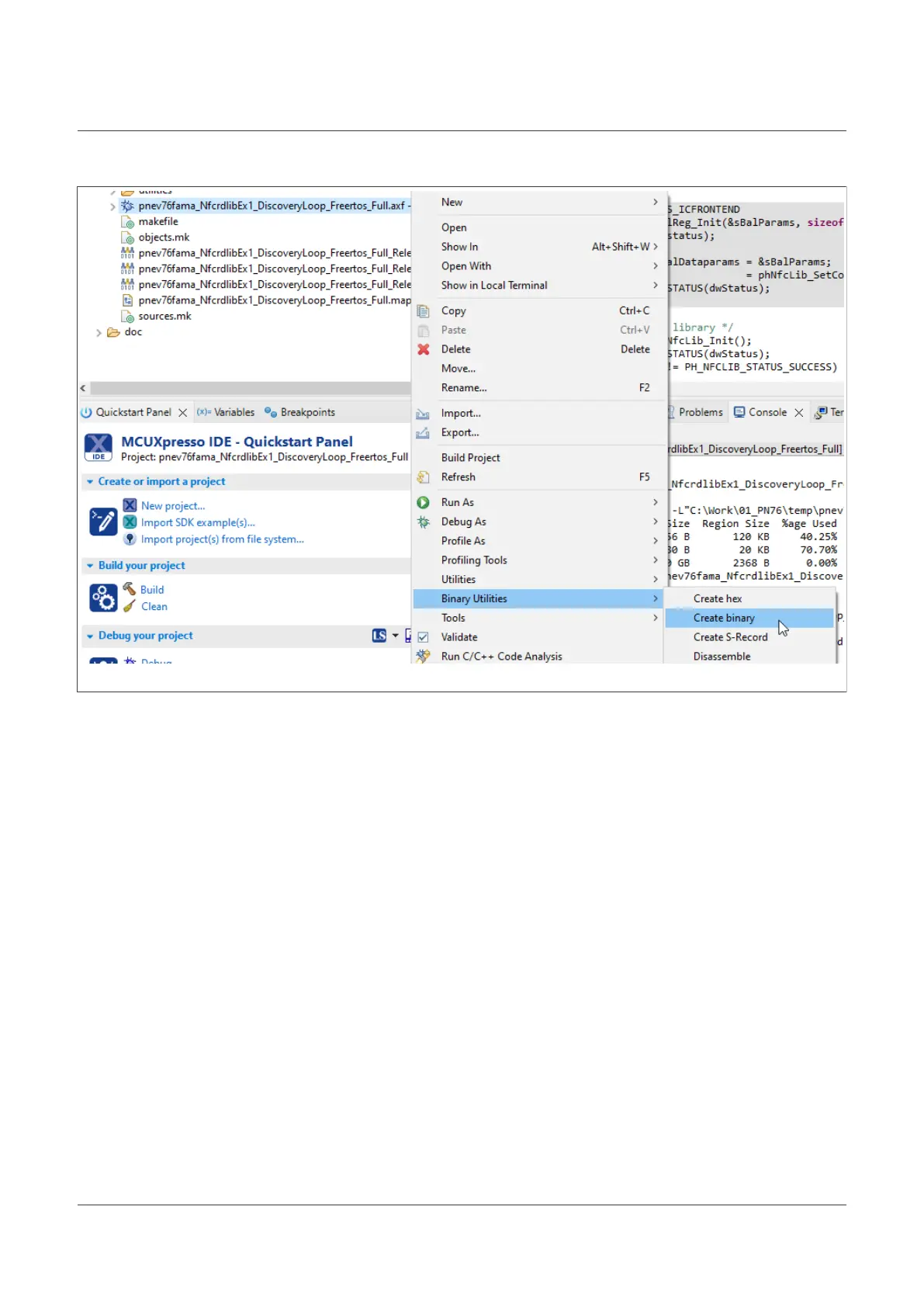This screenshot has width=924, height=1307.
Task: Click the Import SDK example(s)... link
Action: [198, 523]
